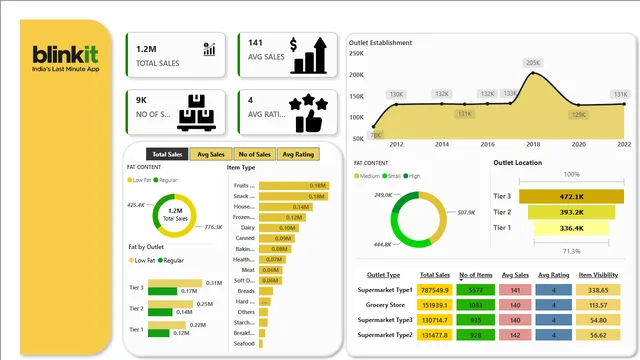Click the 78K starting data point
640x360 pixels.
pos(373,127)
